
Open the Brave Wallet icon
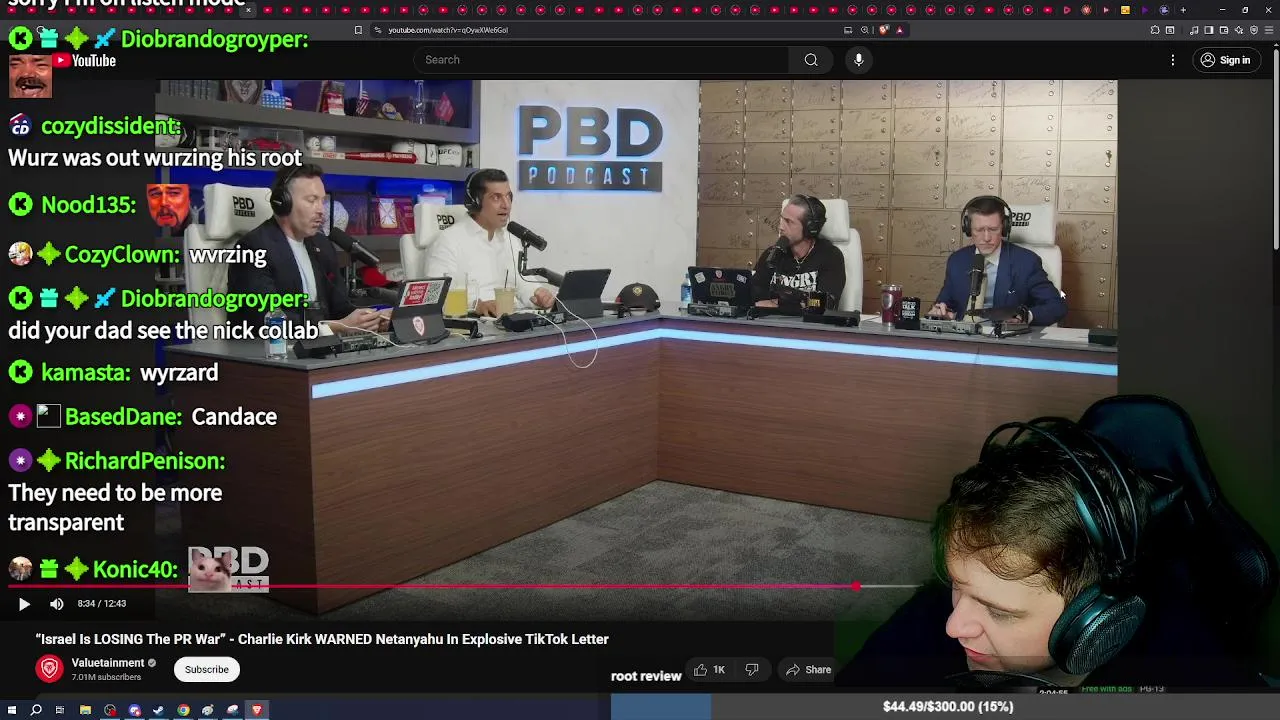tap(1224, 30)
